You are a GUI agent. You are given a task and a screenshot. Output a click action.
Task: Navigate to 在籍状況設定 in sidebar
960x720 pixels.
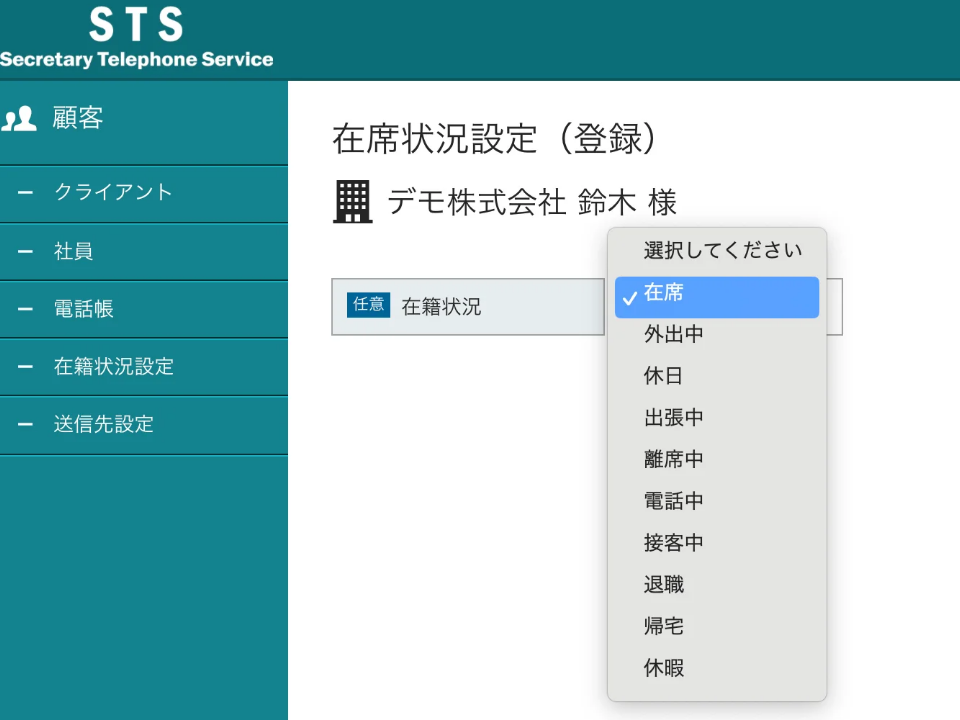click(x=113, y=367)
